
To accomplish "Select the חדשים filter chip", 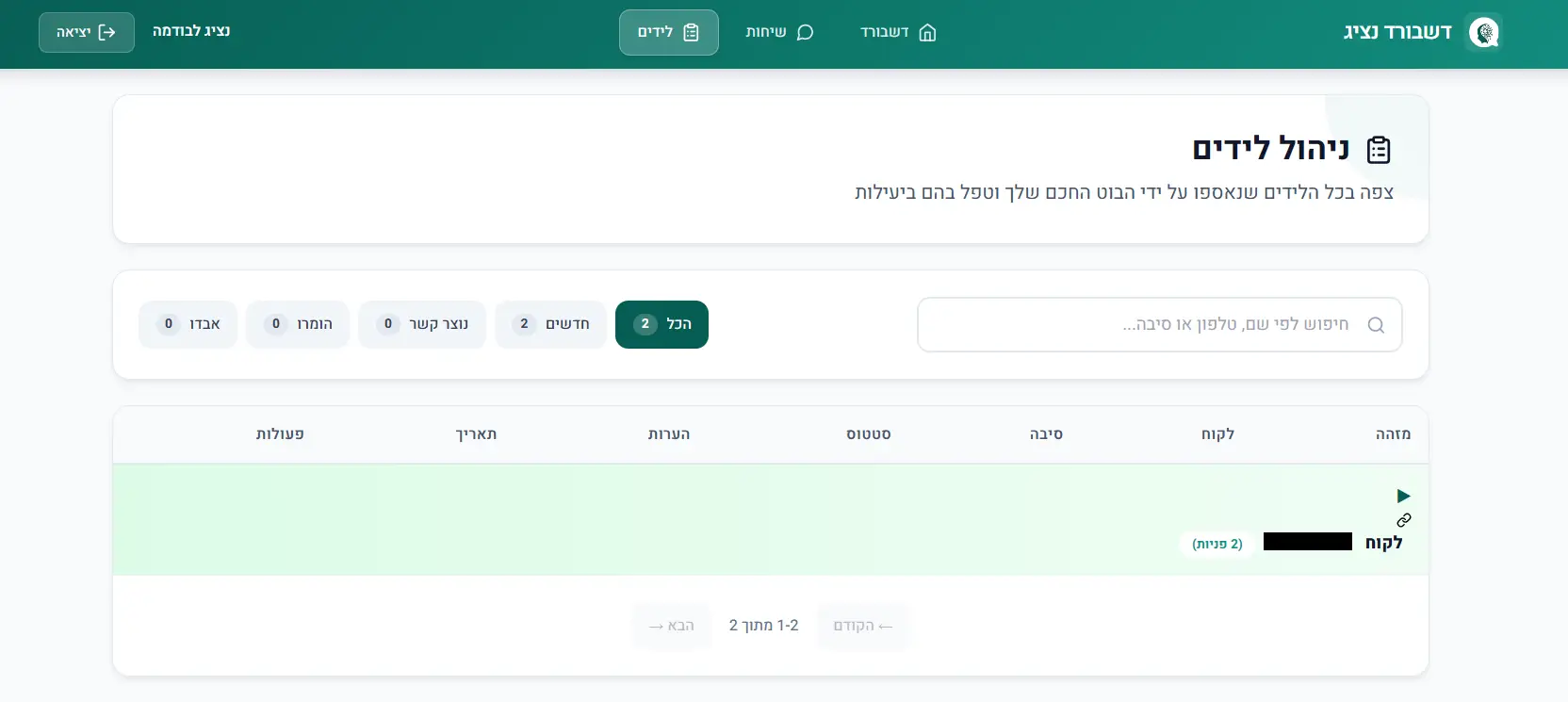I will coord(551,324).
